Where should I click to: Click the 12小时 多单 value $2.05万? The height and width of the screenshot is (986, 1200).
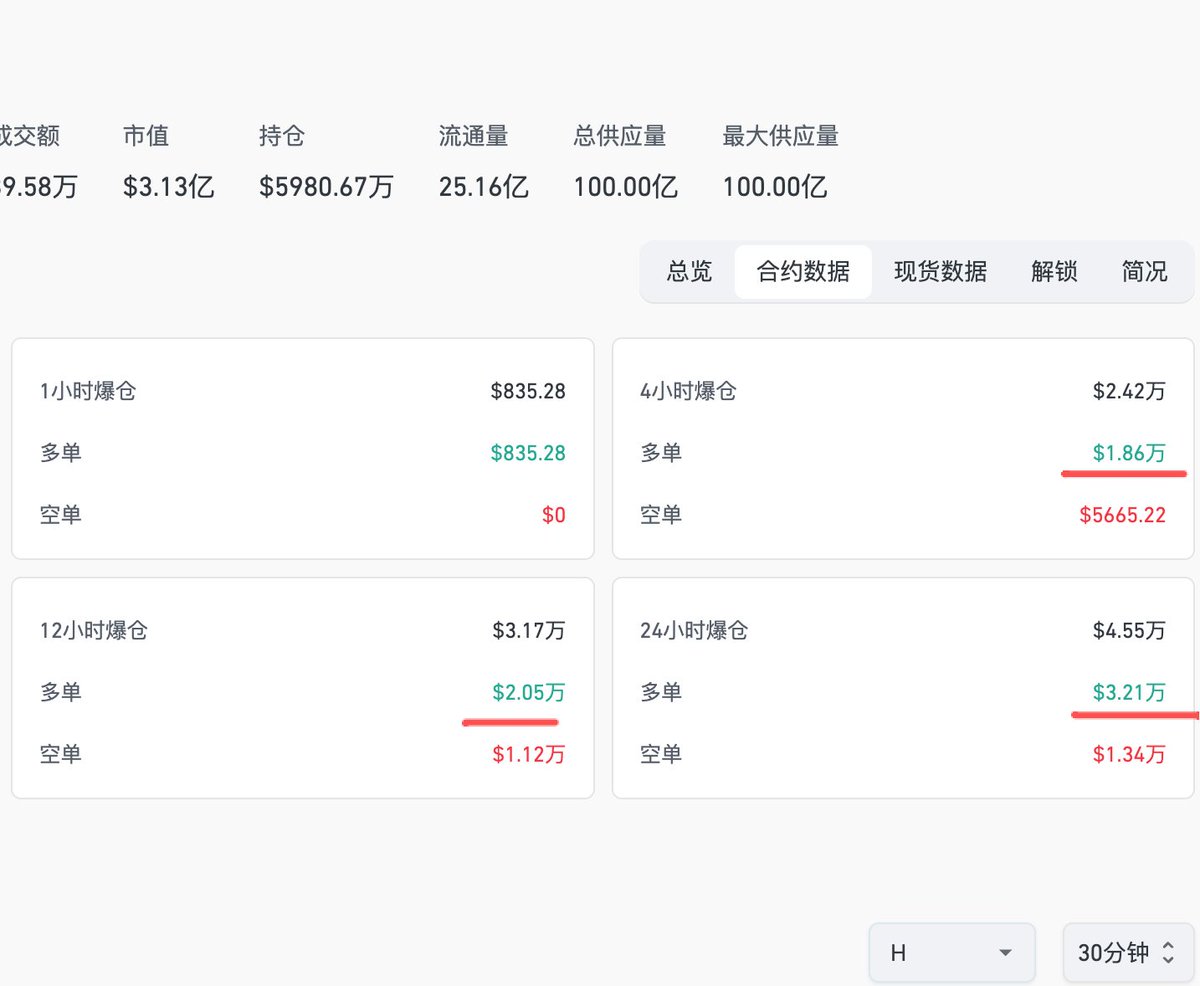click(528, 692)
